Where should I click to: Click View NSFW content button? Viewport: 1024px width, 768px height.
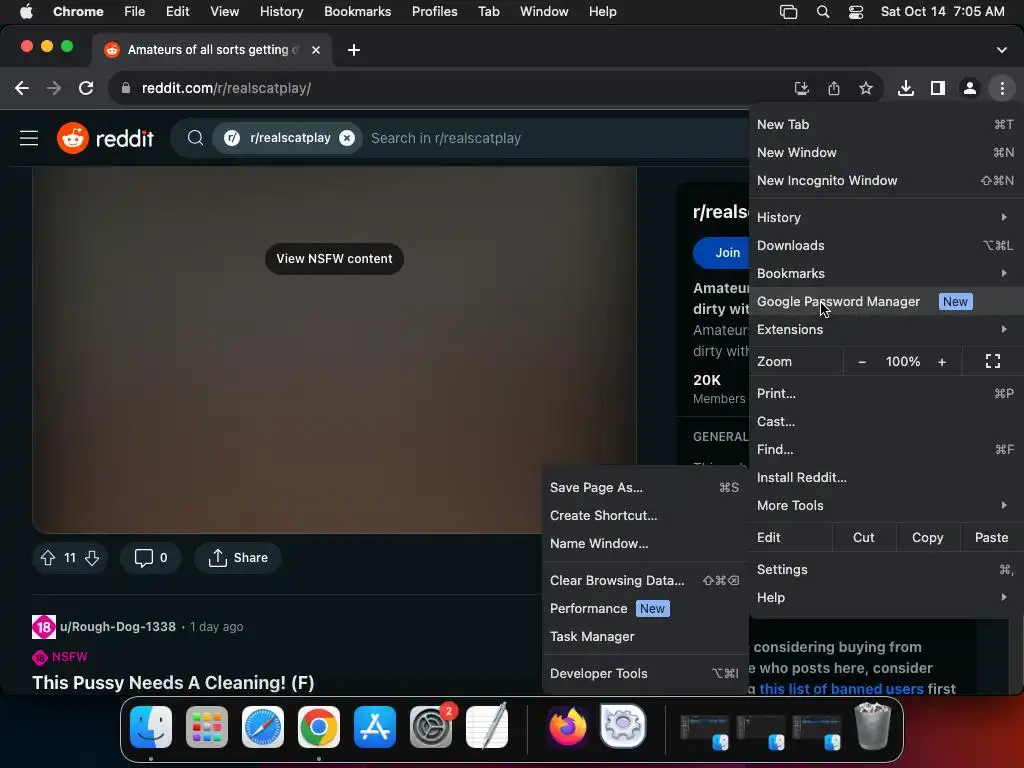click(334, 259)
